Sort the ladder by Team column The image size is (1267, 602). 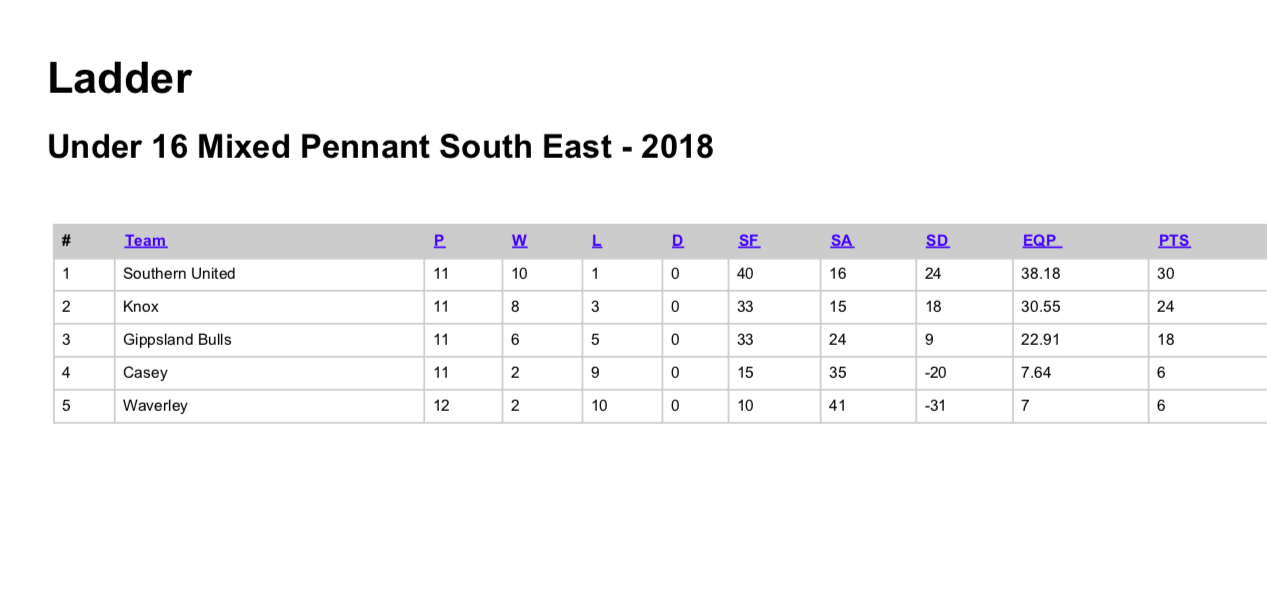coord(145,241)
